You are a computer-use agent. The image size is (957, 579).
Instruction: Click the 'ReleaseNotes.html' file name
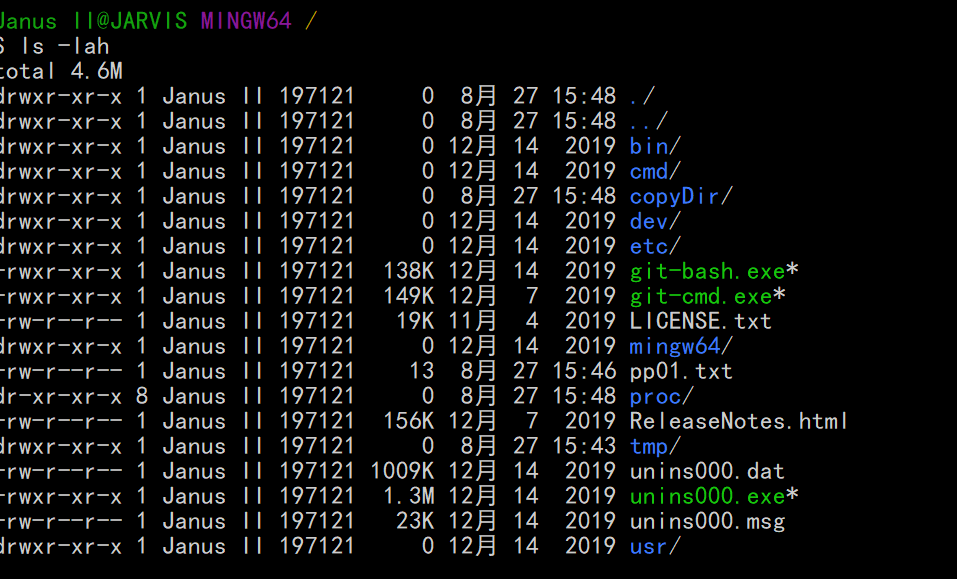point(739,422)
